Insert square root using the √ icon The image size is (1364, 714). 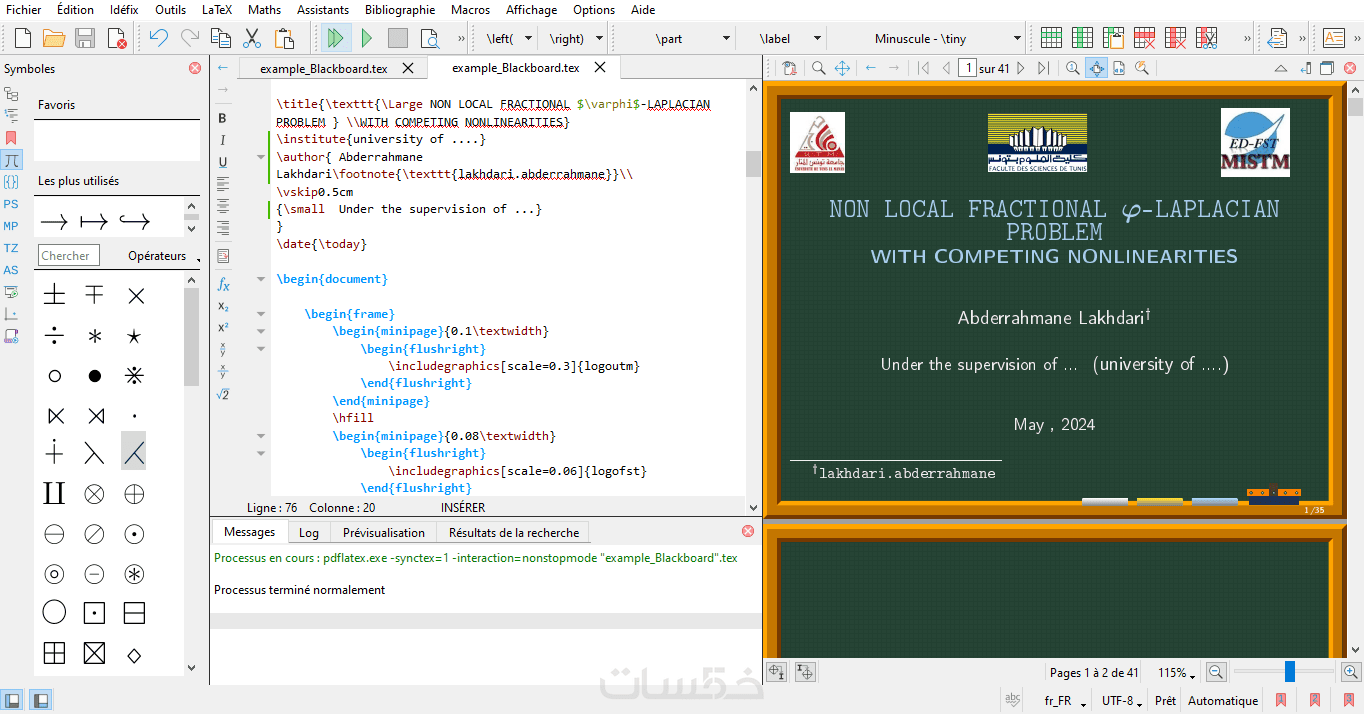click(x=223, y=394)
